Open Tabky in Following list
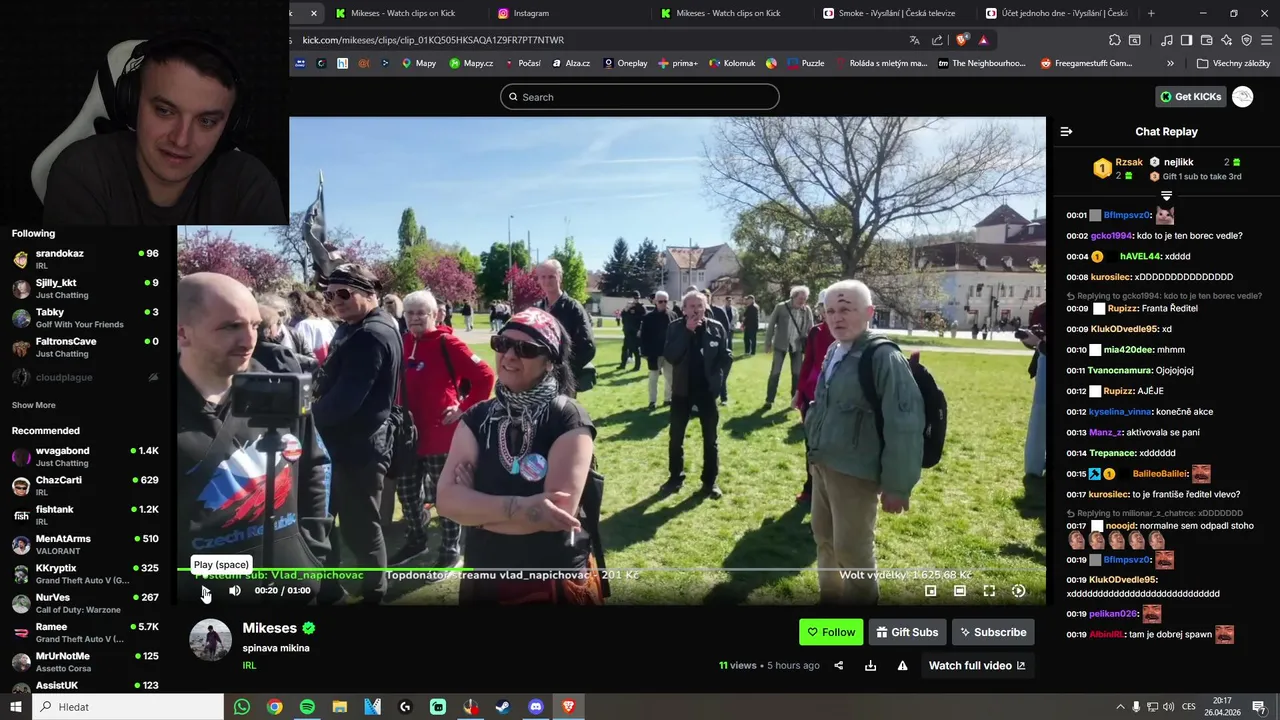 click(x=85, y=318)
